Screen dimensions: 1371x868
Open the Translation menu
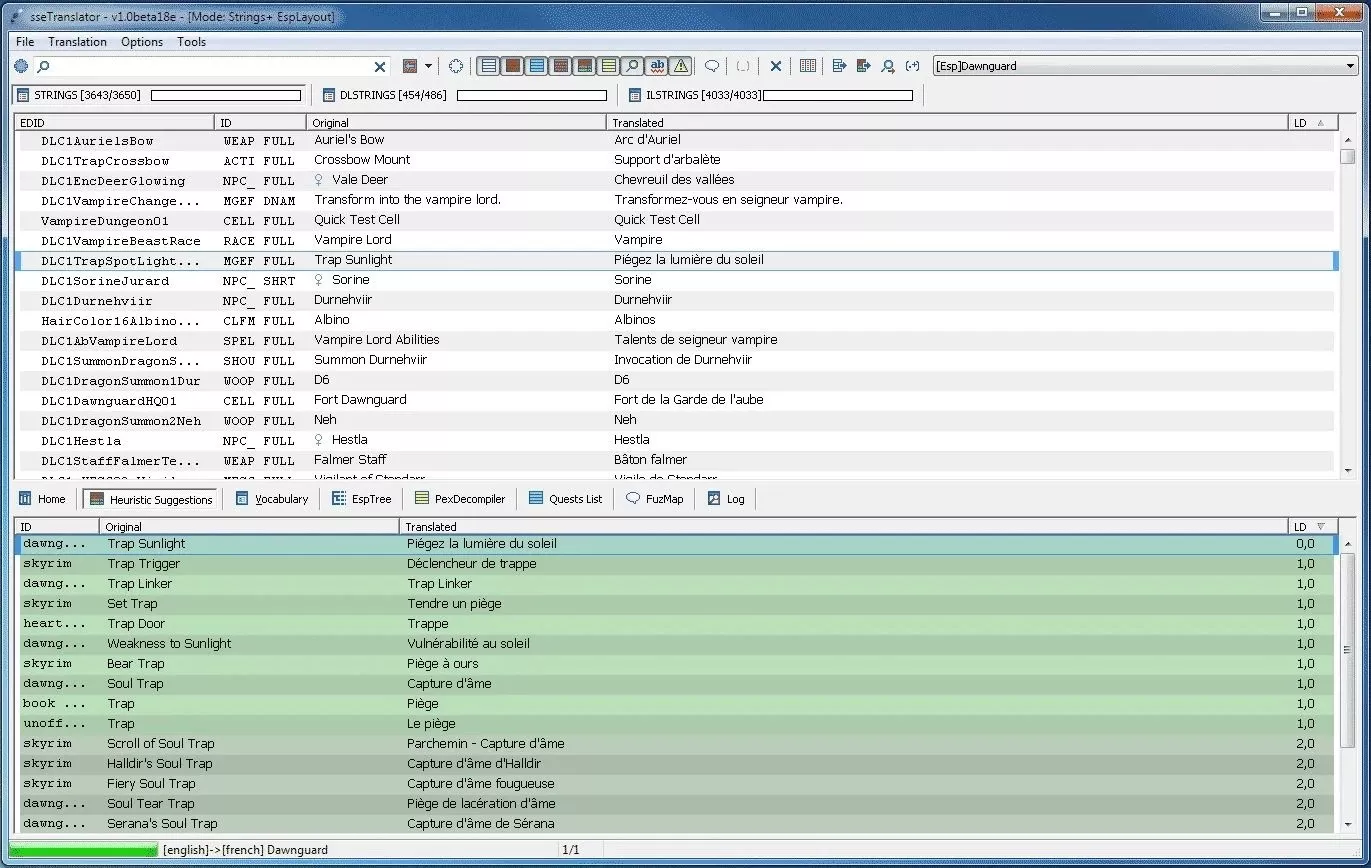(77, 42)
